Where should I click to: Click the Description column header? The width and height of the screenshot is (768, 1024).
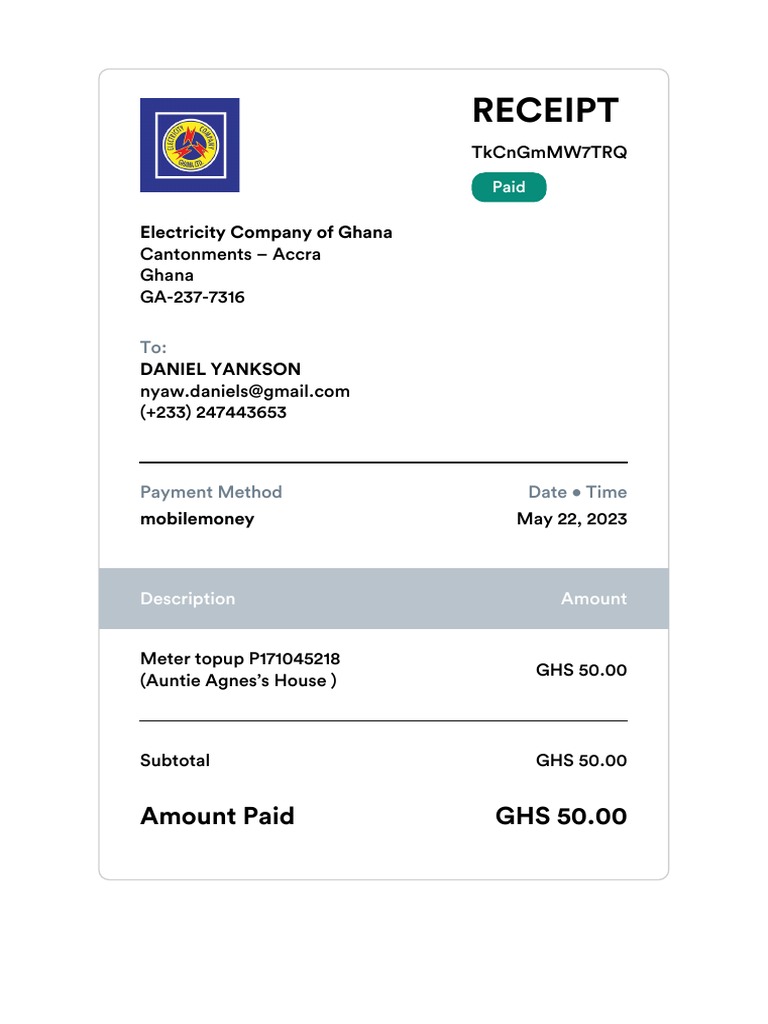pos(187,599)
